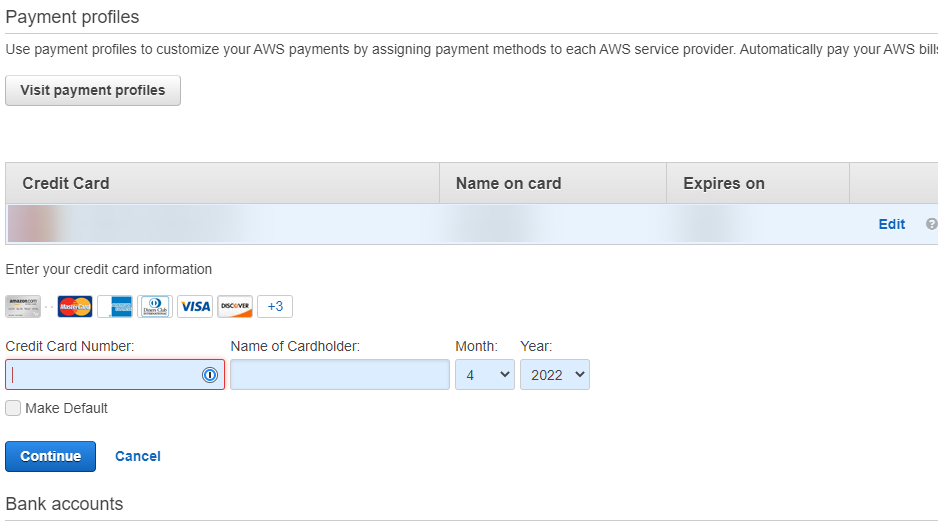Click Edit link on the saved card
This screenshot has height=531, width=938.
pyautogui.click(x=892, y=224)
